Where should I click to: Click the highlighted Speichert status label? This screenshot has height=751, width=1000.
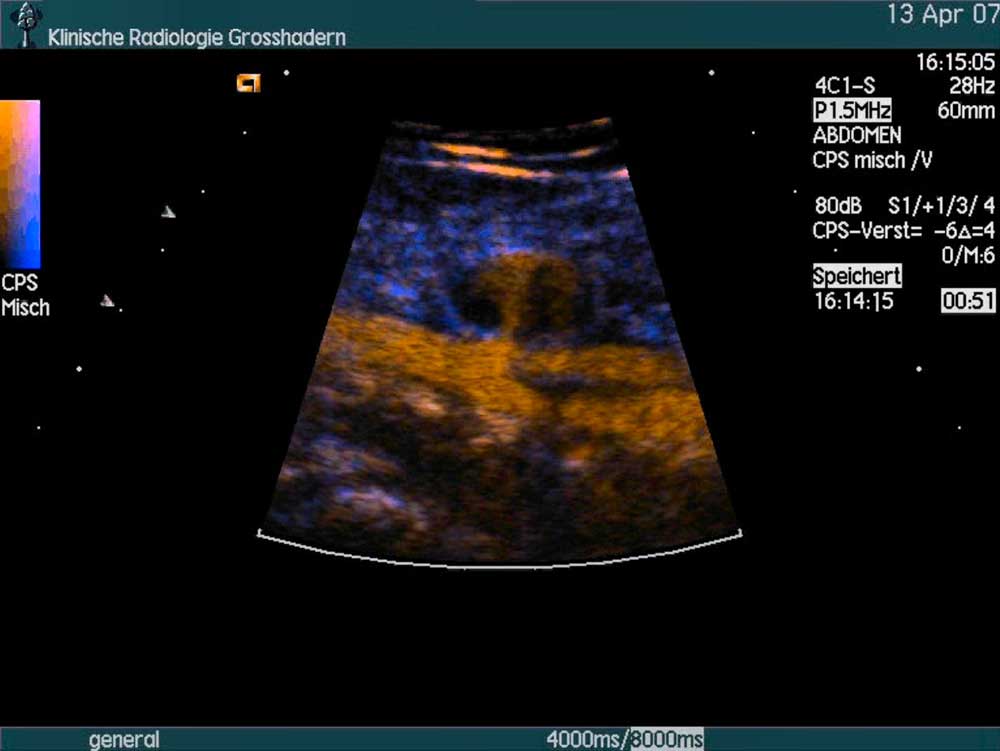pyautogui.click(x=857, y=277)
